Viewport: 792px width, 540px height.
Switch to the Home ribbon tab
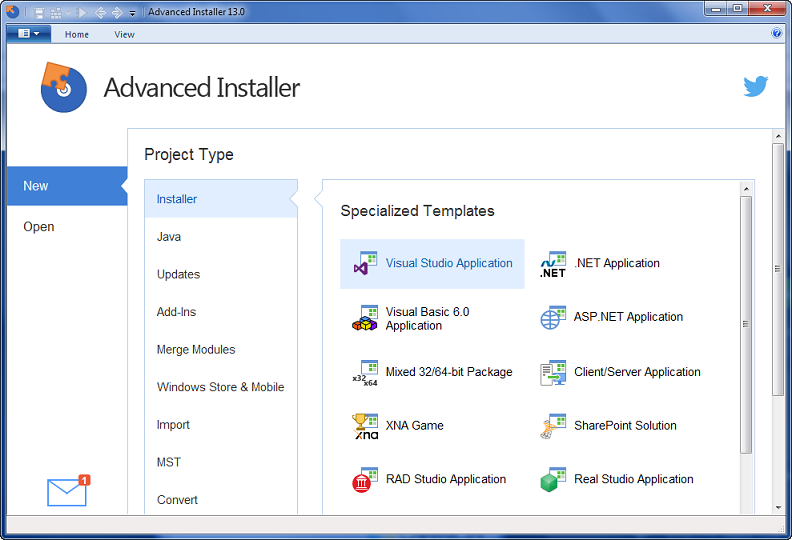[x=77, y=34]
